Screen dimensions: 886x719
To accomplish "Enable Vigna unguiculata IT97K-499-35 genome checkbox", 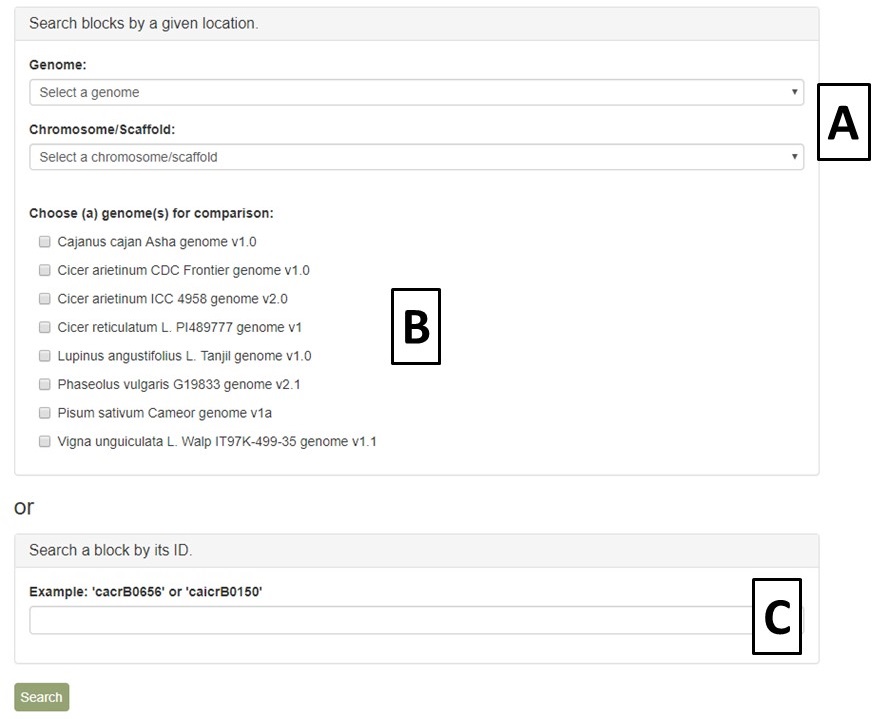I will coord(45,441).
